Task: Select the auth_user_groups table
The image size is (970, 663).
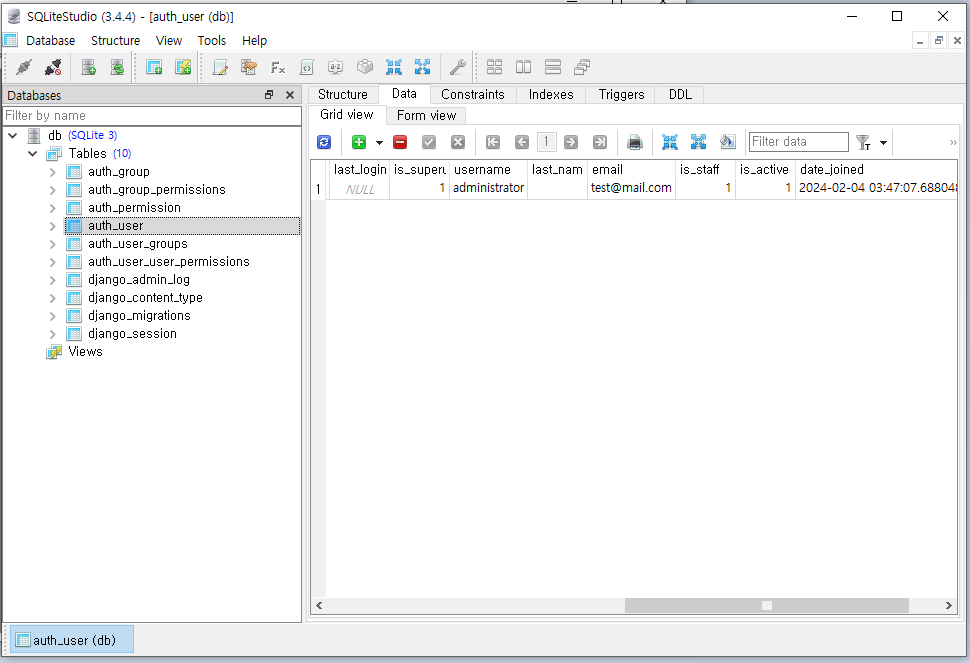Action: 137,244
